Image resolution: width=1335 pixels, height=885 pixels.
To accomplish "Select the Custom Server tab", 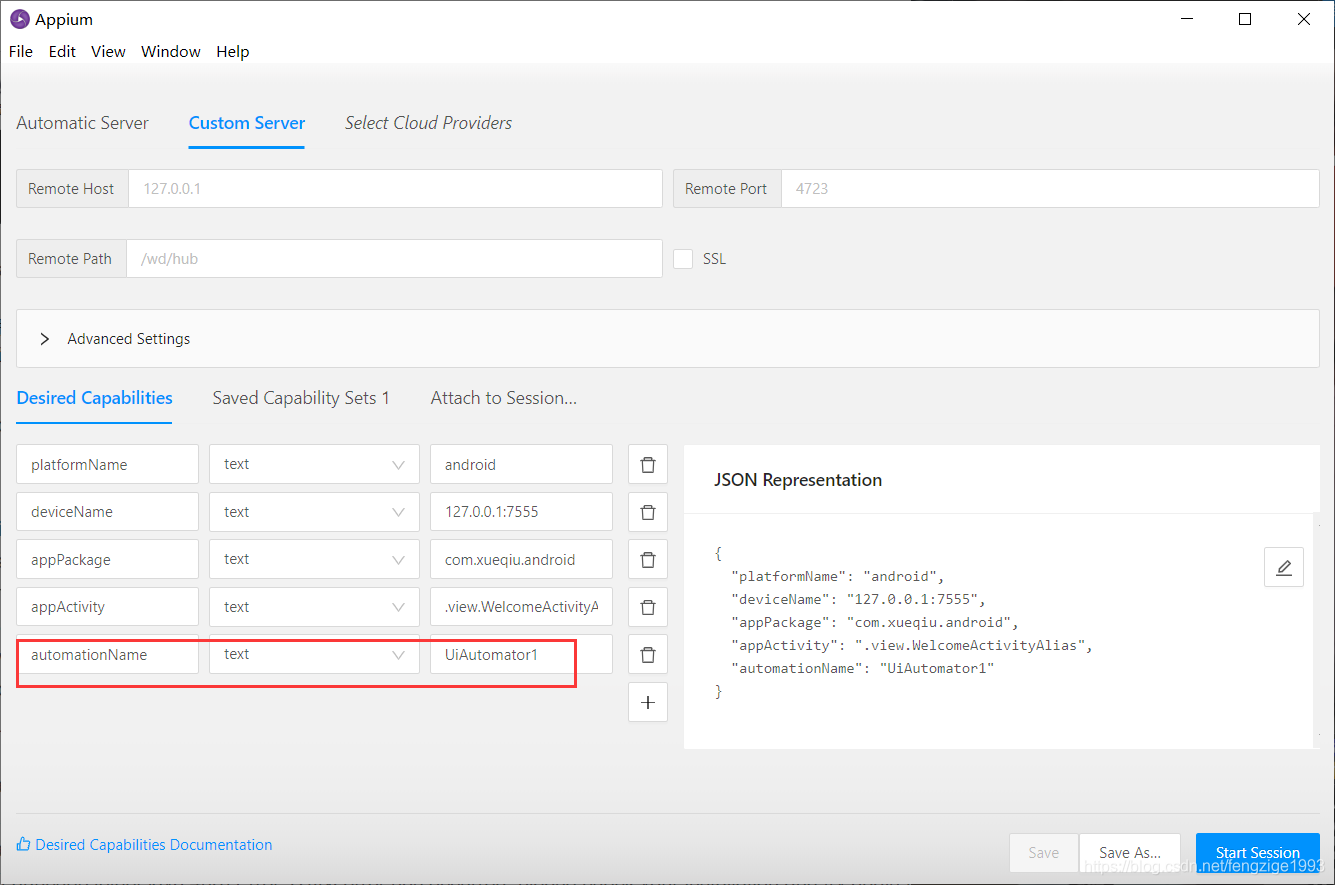I will pyautogui.click(x=247, y=123).
